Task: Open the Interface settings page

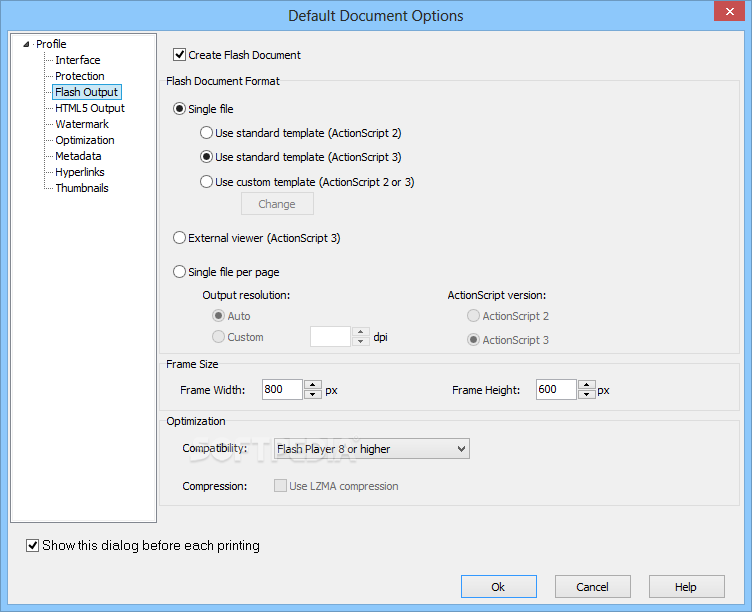Action: [x=78, y=60]
